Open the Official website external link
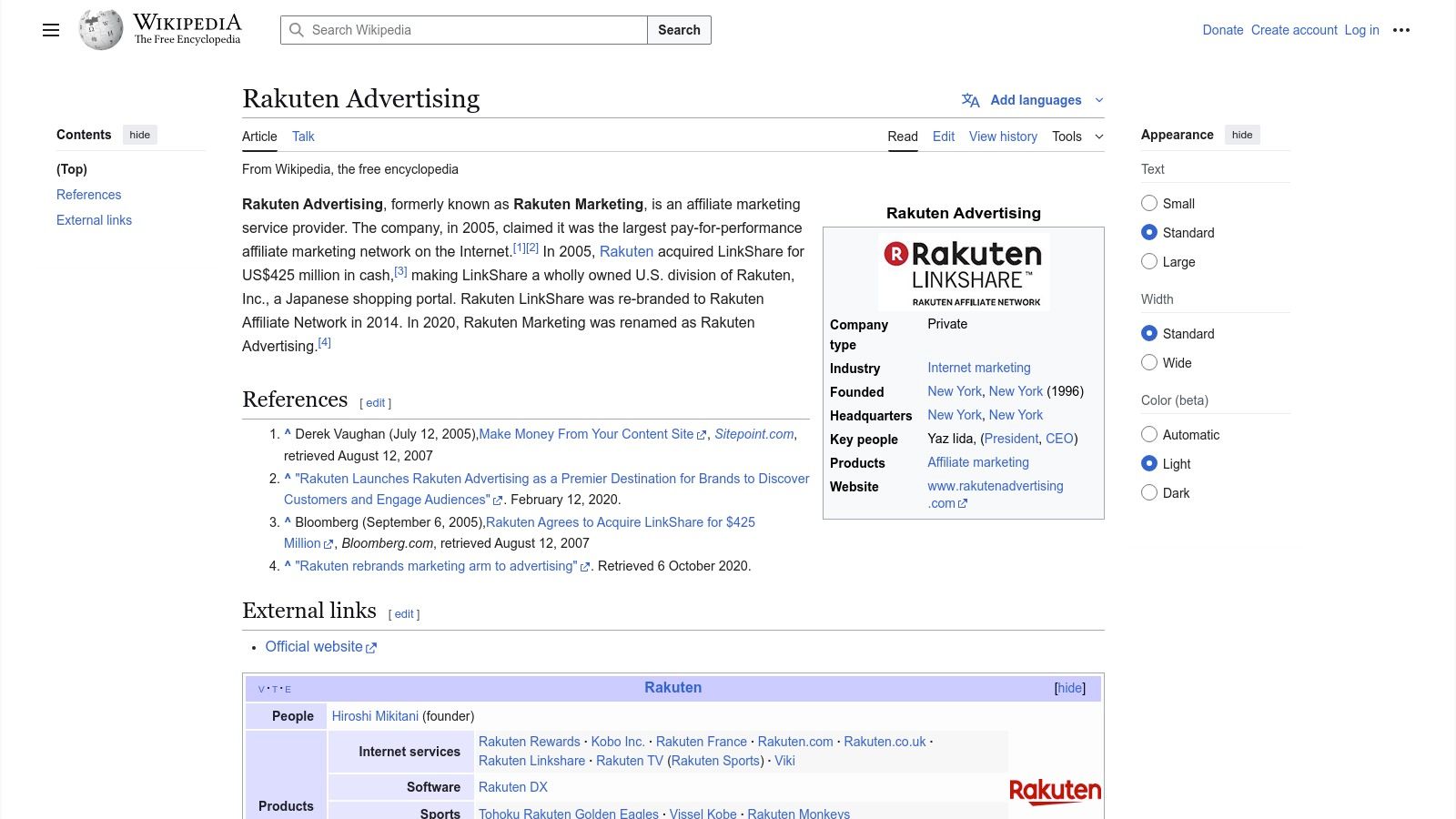This screenshot has height=819, width=1456. pos(321,647)
